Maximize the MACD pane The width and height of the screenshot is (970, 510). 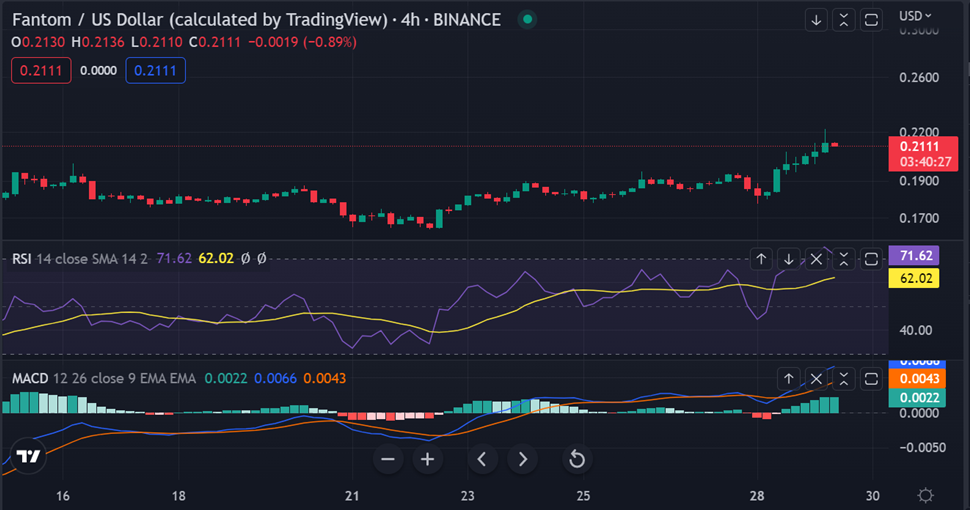pyautogui.click(x=871, y=378)
